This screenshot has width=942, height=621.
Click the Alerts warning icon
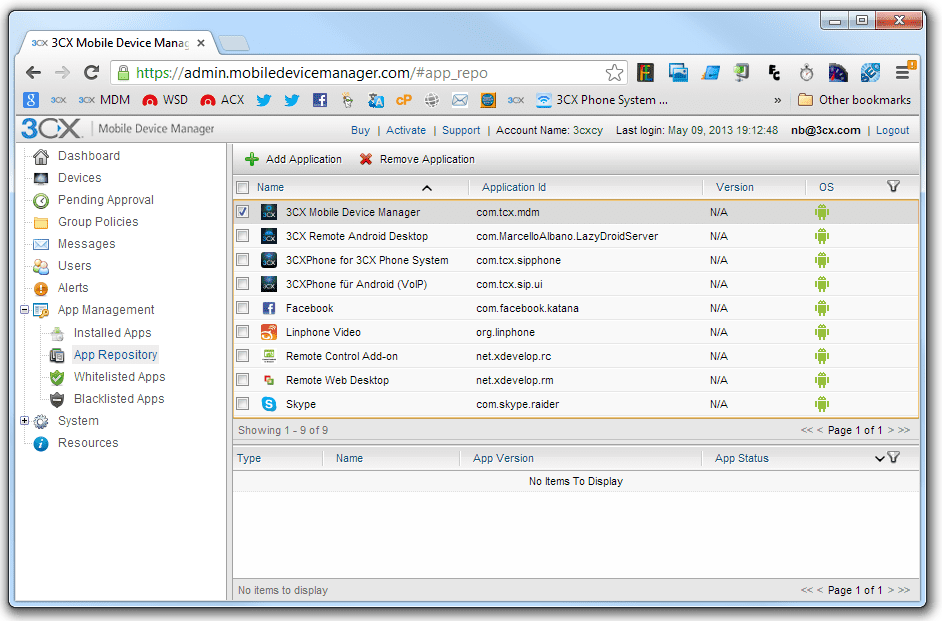coord(41,289)
